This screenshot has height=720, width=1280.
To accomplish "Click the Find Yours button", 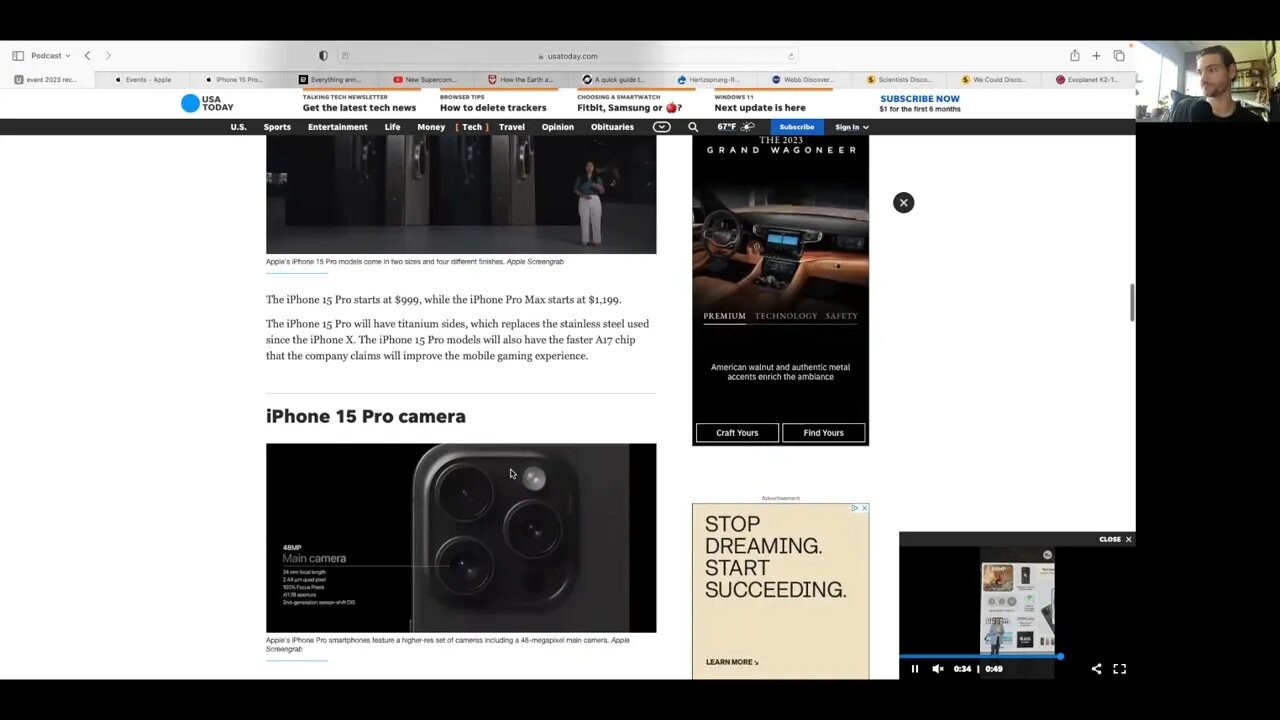I will pos(824,433).
